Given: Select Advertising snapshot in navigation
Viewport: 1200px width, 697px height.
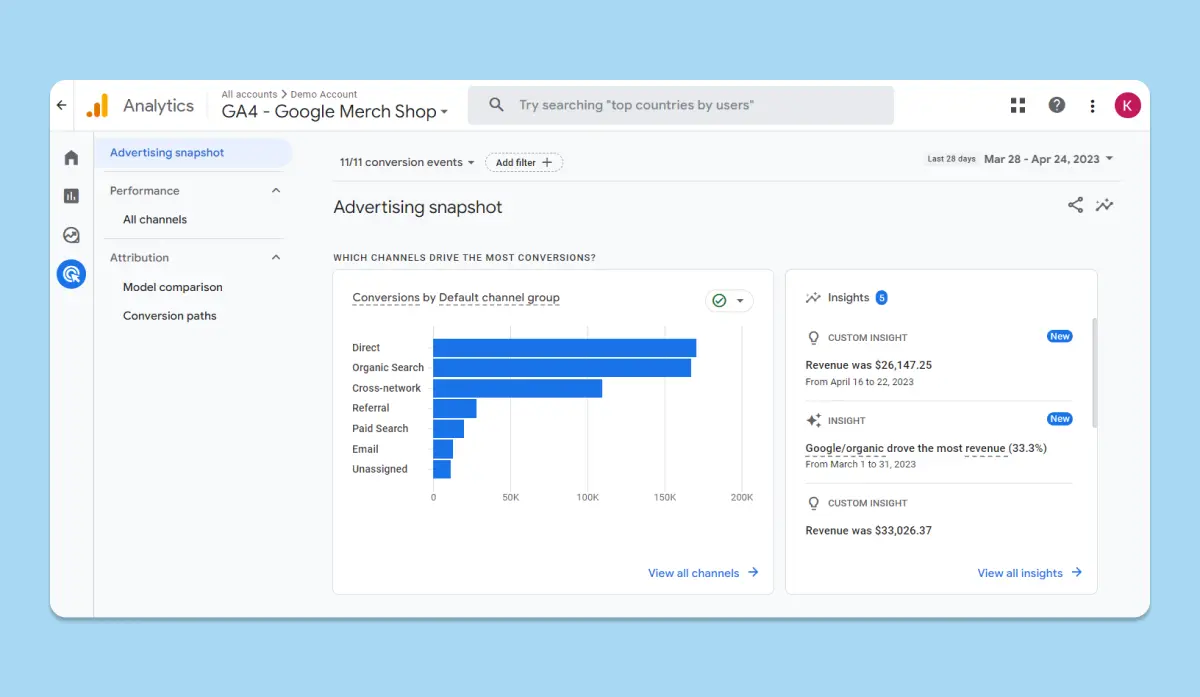Looking at the screenshot, I should click(193, 153).
